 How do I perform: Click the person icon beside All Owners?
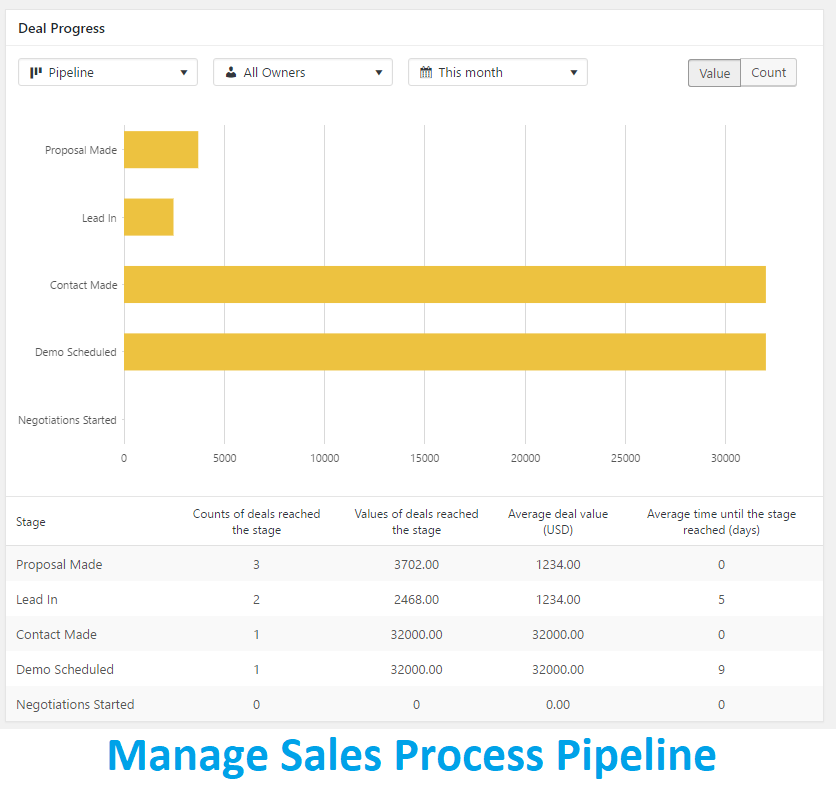tap(231, 72)
